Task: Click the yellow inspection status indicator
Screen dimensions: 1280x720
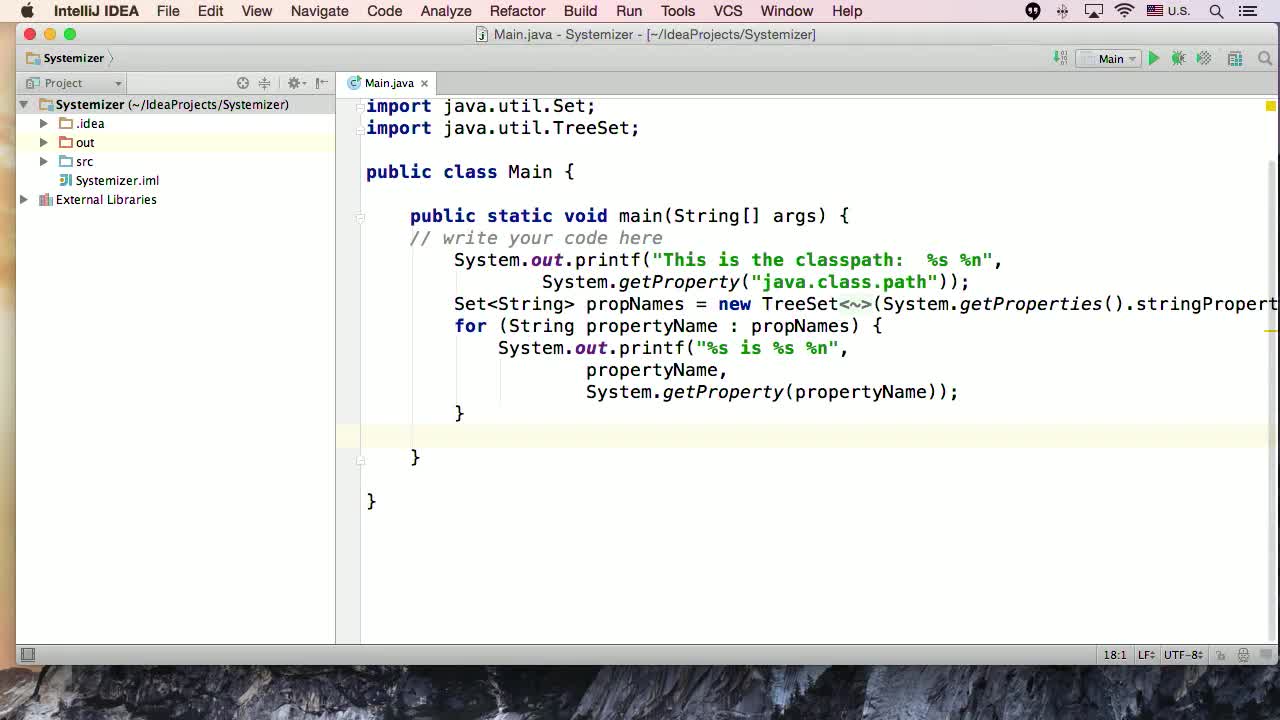Action: (x=1271, y=106)
